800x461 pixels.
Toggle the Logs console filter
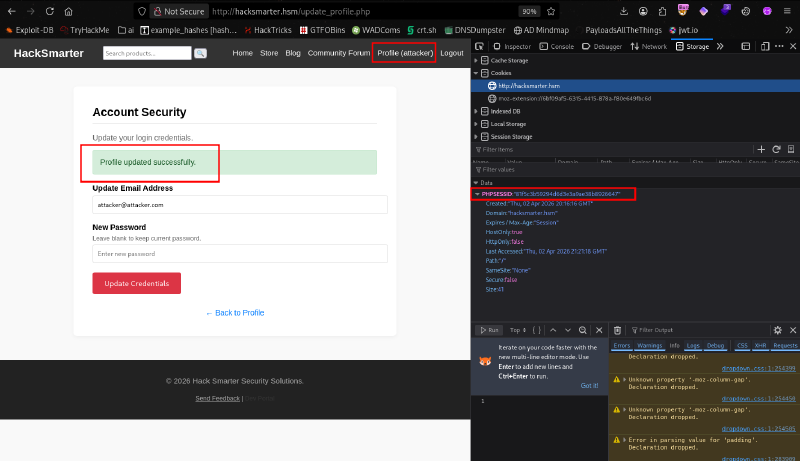click(x=693, y=345)
